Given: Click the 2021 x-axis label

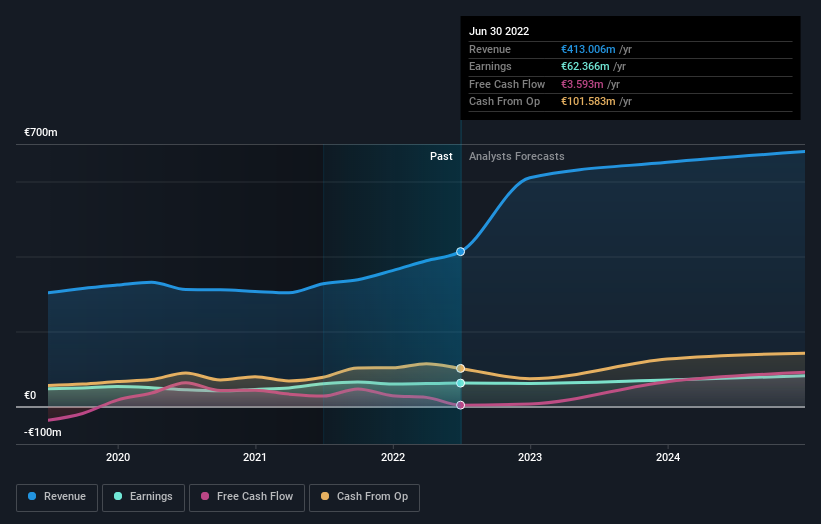Looking at the screenshot, I should [254, 457].
